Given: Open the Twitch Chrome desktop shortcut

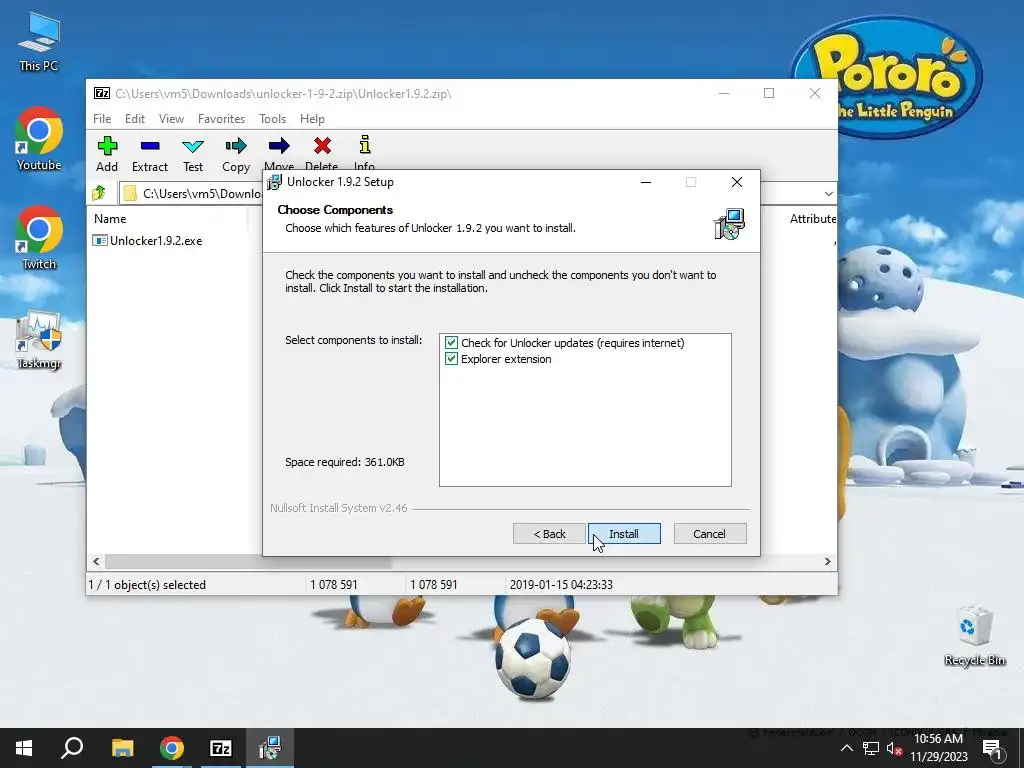Looking at the screenshot, I should [x=39, y=238].
